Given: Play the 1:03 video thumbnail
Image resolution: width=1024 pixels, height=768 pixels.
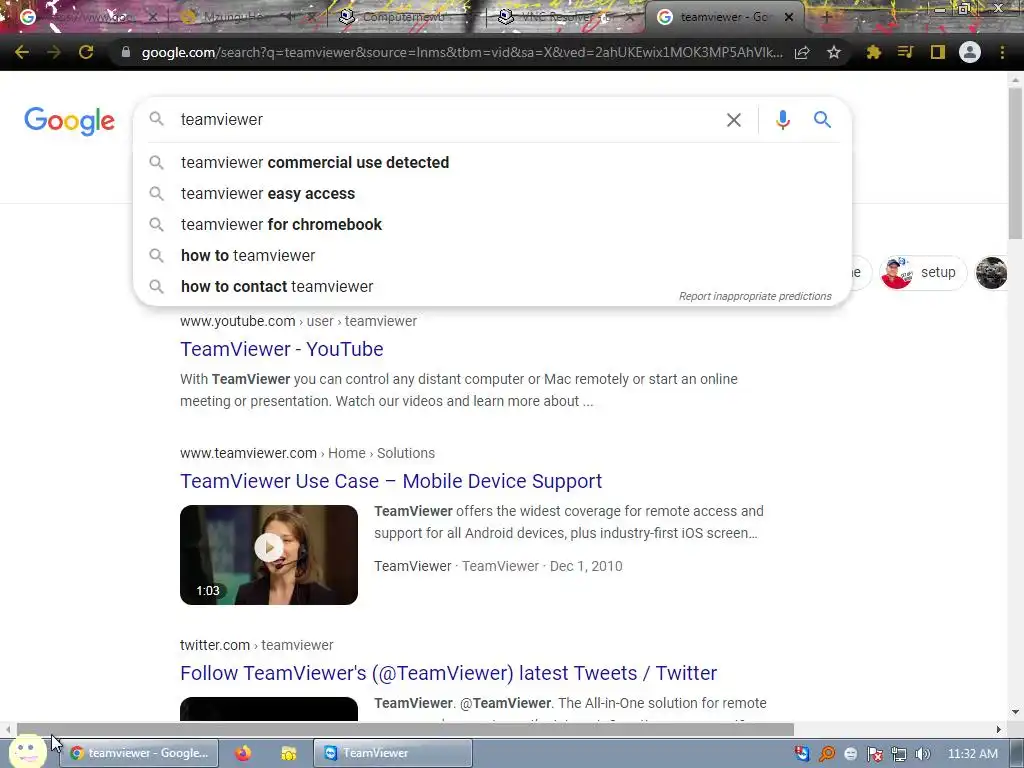Looking at the screenshot, I should tap(269, 554).
